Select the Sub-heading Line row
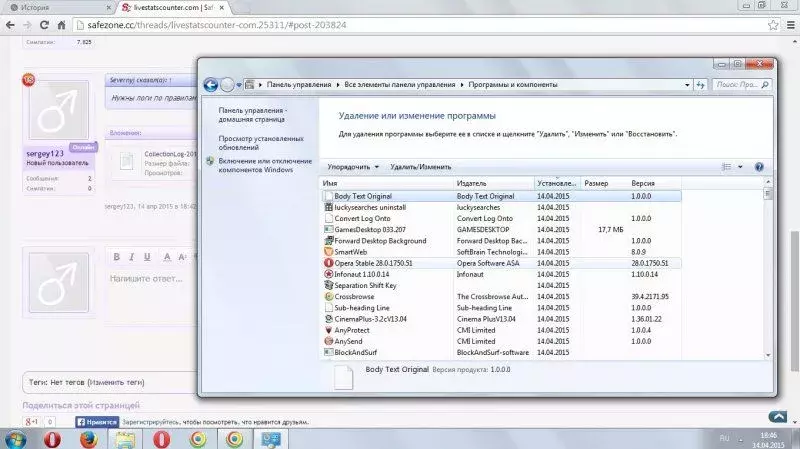Viewport: 800px width, 449px height. 501,308
